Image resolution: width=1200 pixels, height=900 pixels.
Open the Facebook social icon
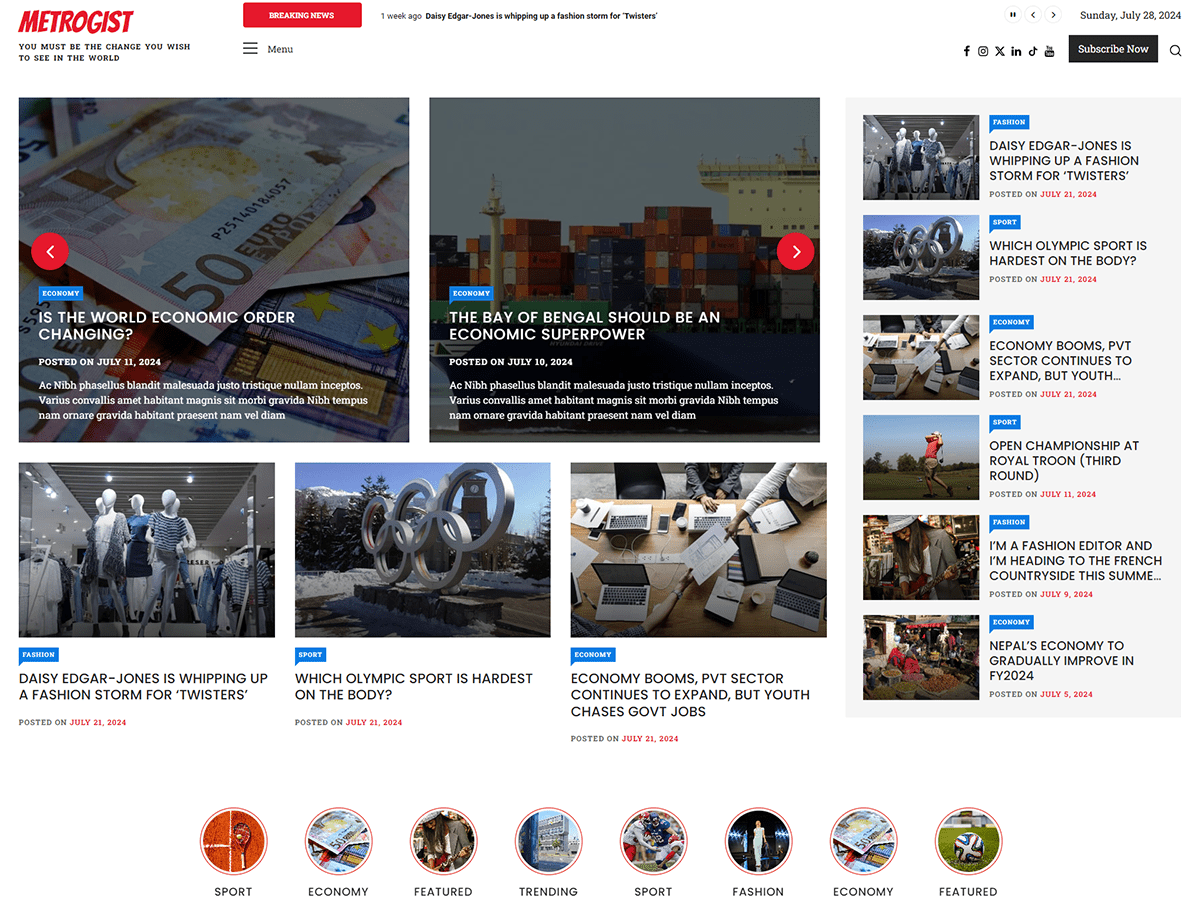coord(966,50)
